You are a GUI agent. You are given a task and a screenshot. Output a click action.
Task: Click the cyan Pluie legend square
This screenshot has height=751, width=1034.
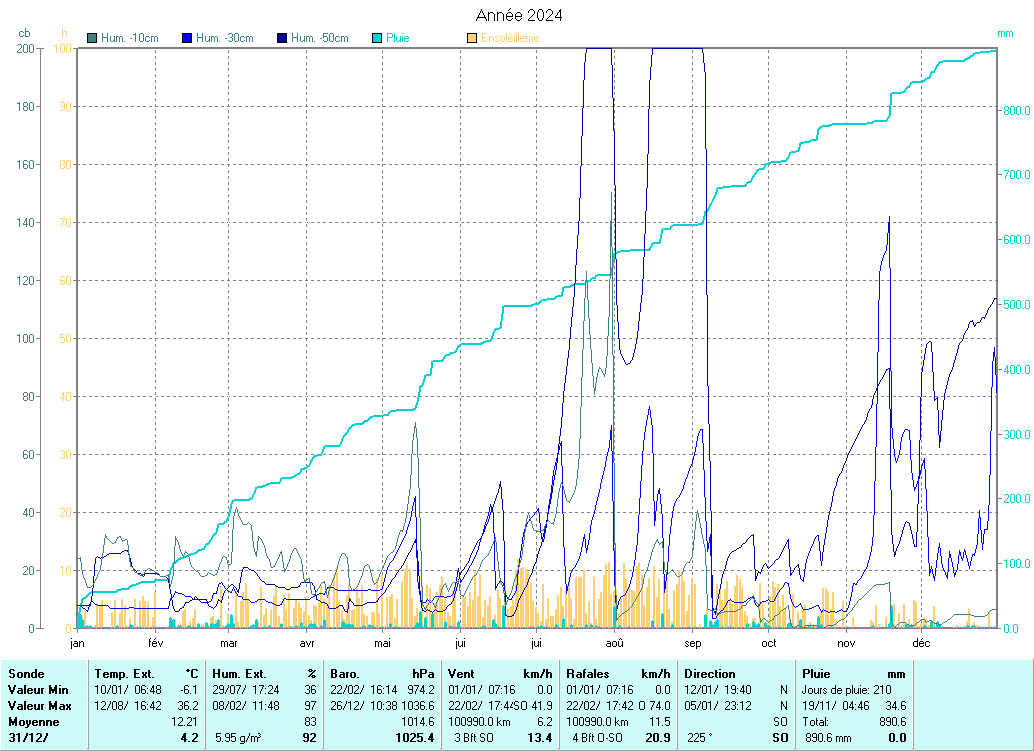[x=377, y=38]
